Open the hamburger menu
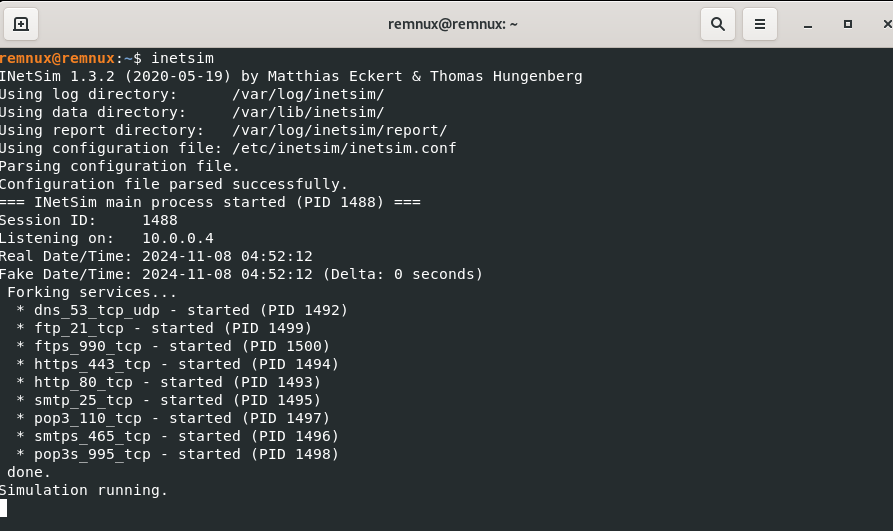 click(760, 24)
